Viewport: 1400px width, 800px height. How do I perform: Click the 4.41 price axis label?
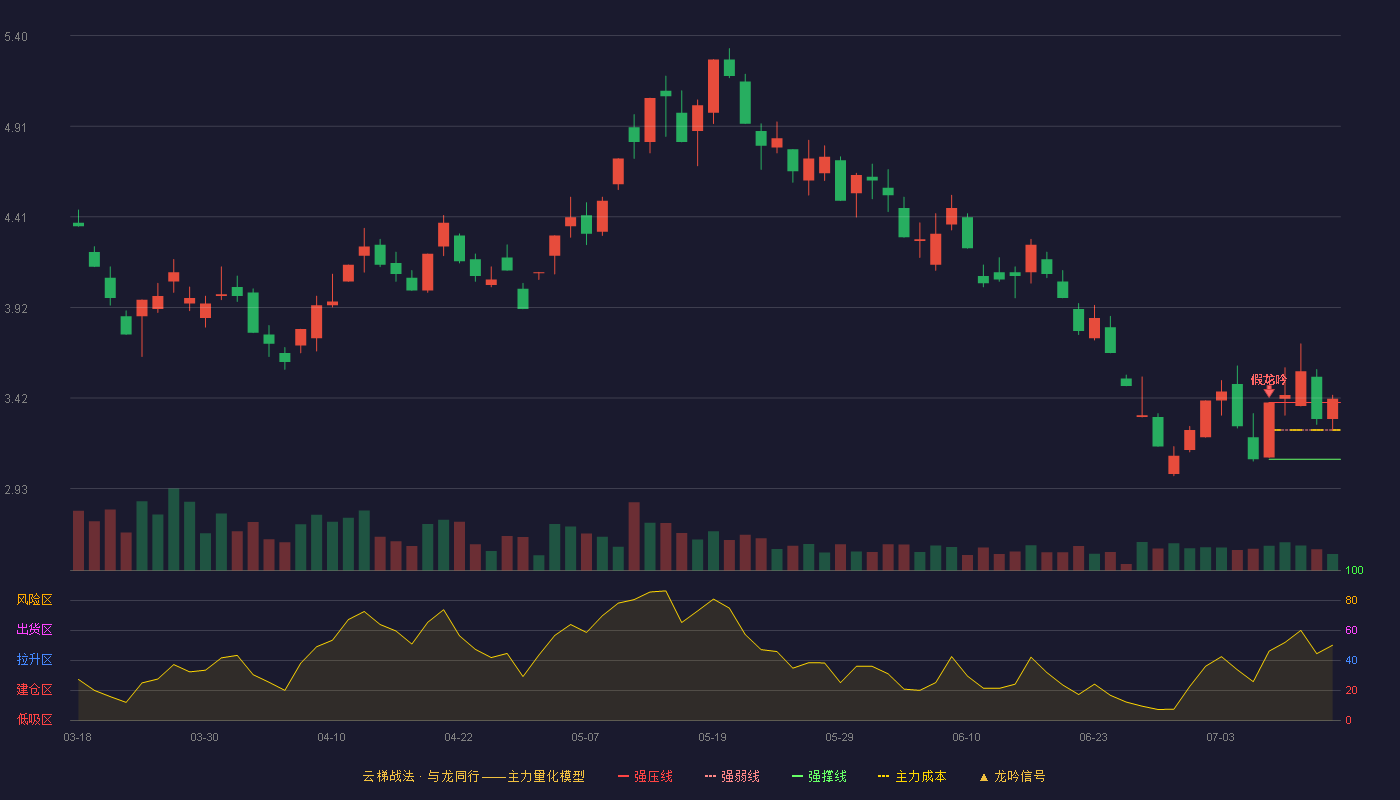pos(16,218)
